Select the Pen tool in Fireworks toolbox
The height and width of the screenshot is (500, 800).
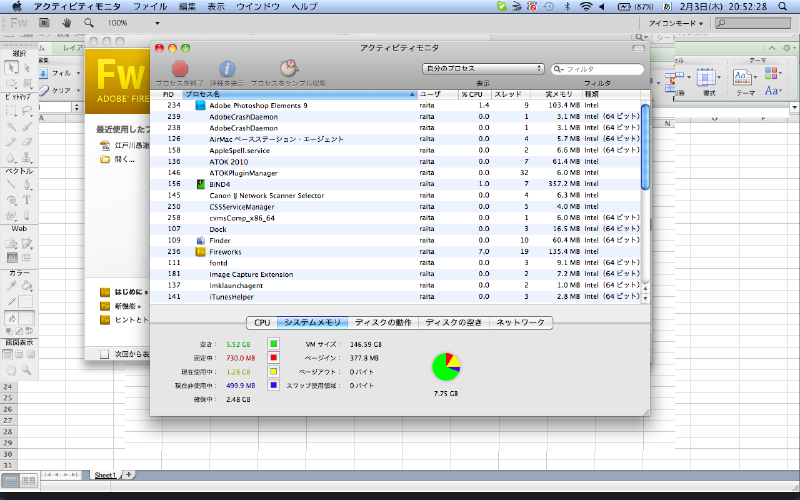pos(27,185)
